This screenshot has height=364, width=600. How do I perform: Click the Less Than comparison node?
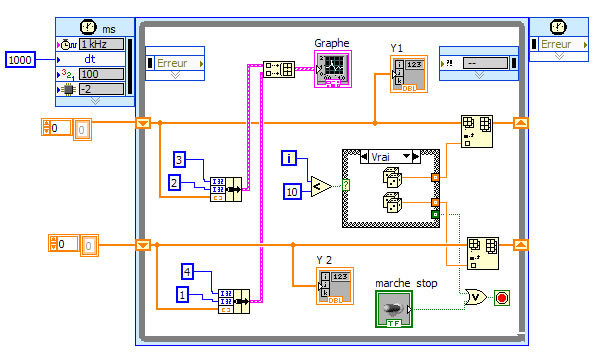321,187
